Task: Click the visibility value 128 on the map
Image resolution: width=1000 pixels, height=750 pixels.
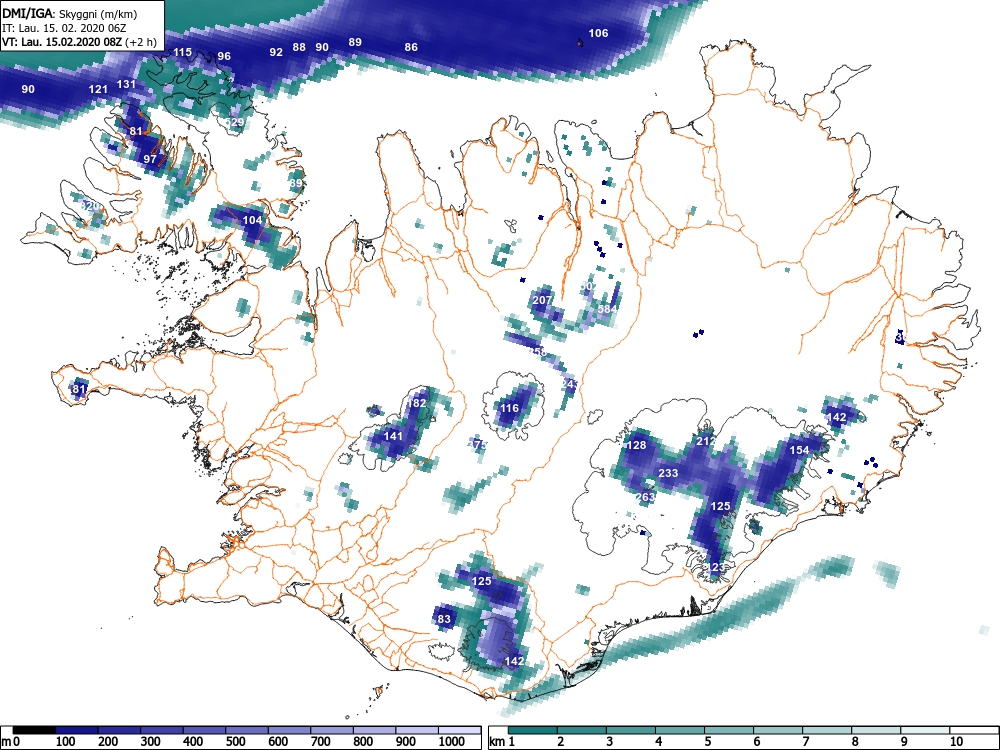Action: pos(636,445)
